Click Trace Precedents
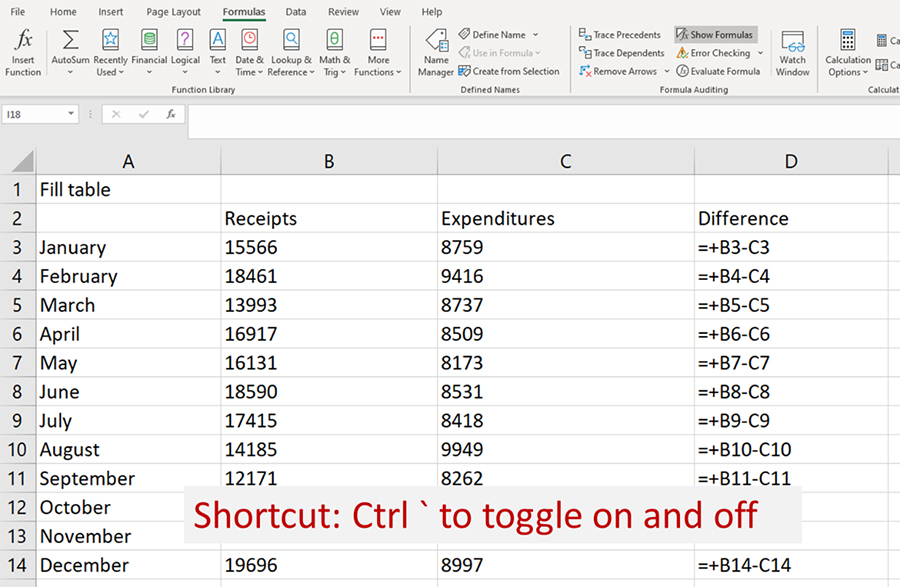This screenshot has height=587, width=900. click(x=620, y=35)
